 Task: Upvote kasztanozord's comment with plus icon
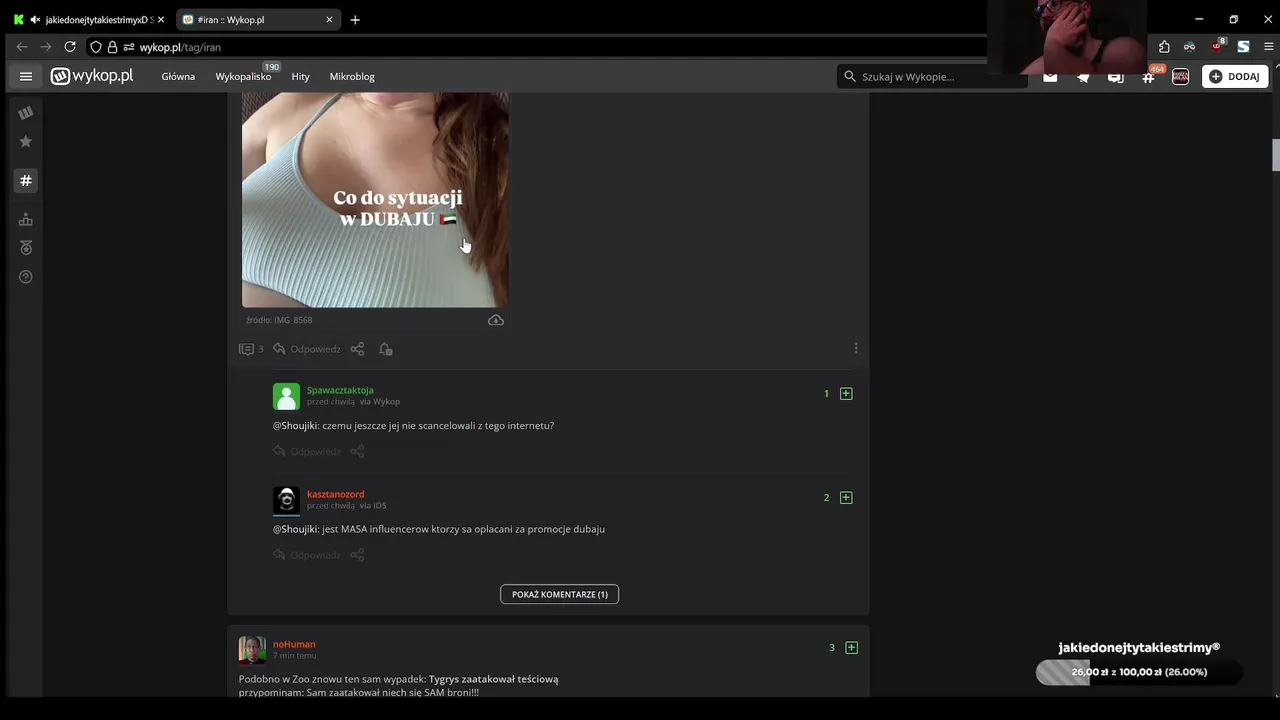tap(846, 498)
